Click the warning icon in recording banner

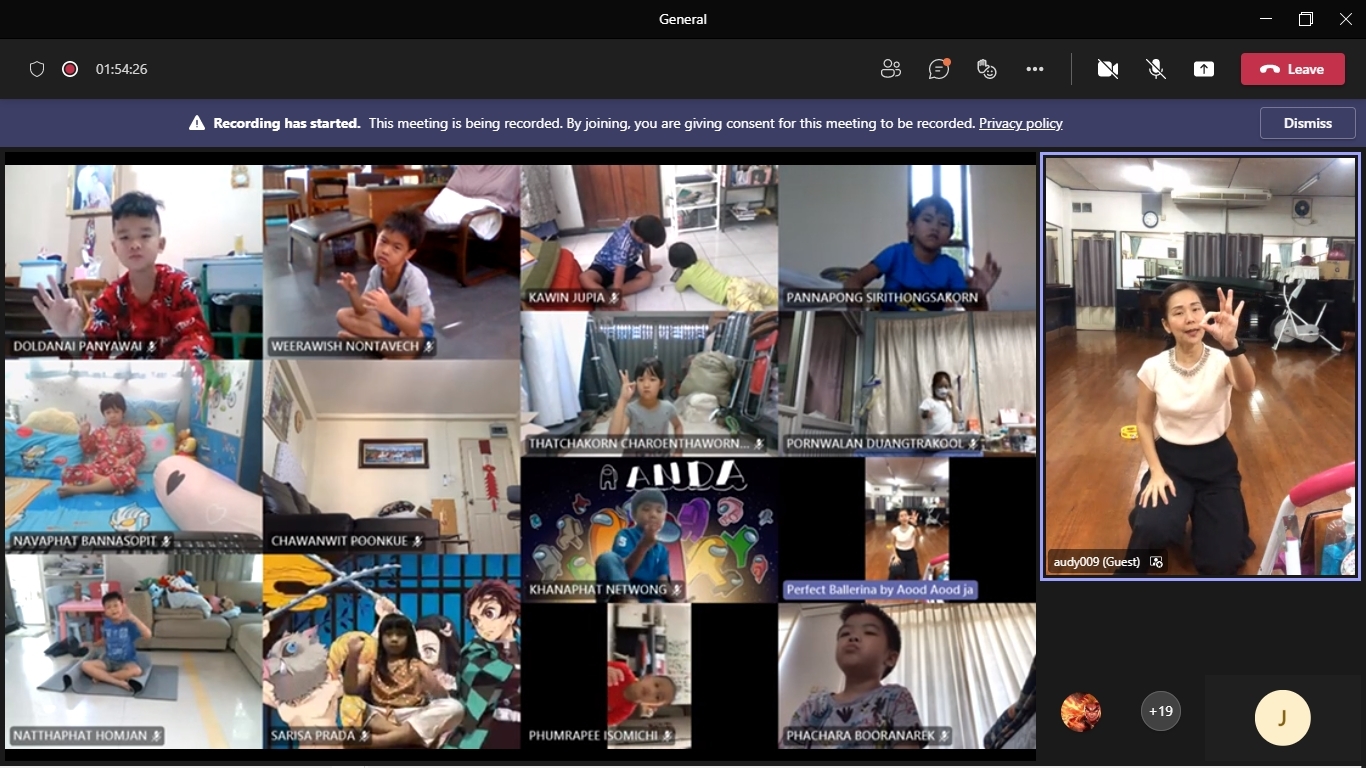pyautogui.click(x=197, y=124)
